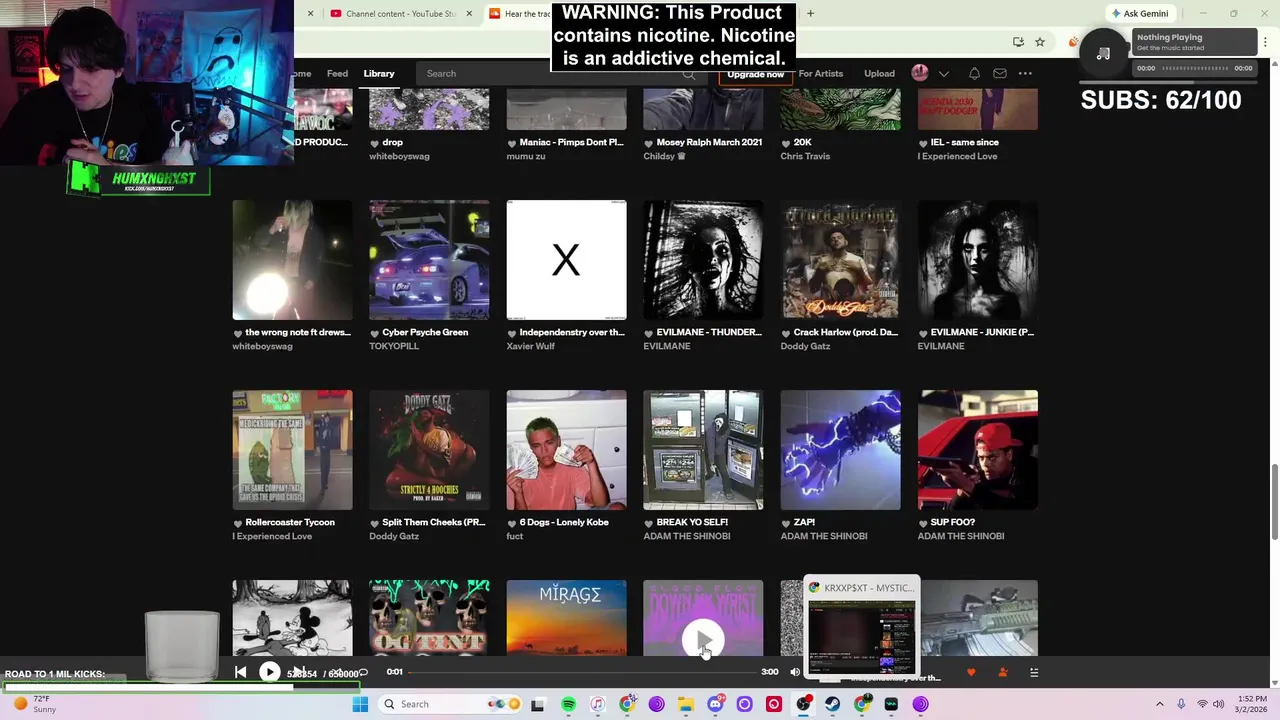Image resolution: width=1280 pixels, height=720 pixels.
Task: Toggle the heart on the 'ZAP!' track
Action: (785, 523)
